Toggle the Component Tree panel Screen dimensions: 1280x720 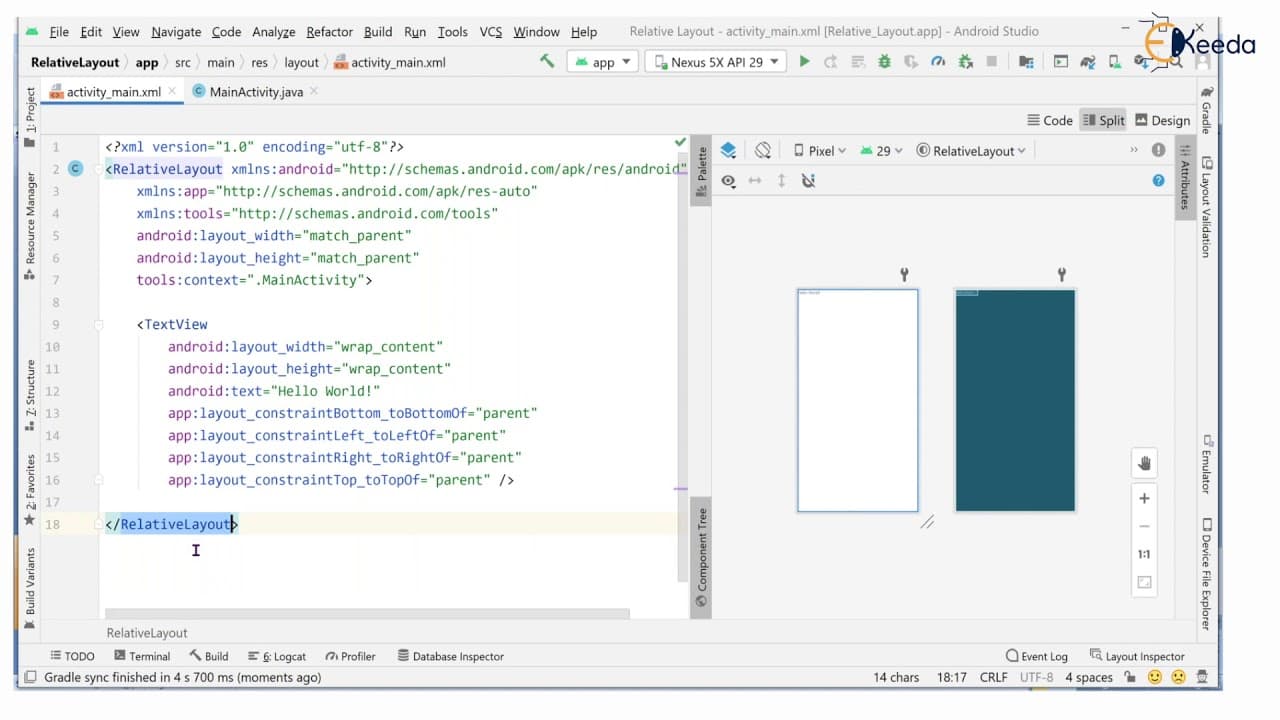pyautogui.click(x=701, y=557)
